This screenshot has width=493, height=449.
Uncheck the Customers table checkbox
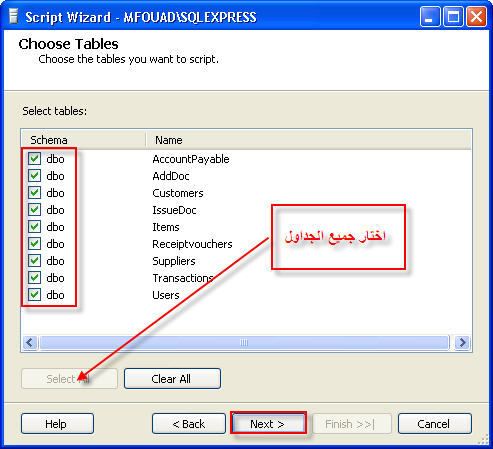(x=34, y=193)
